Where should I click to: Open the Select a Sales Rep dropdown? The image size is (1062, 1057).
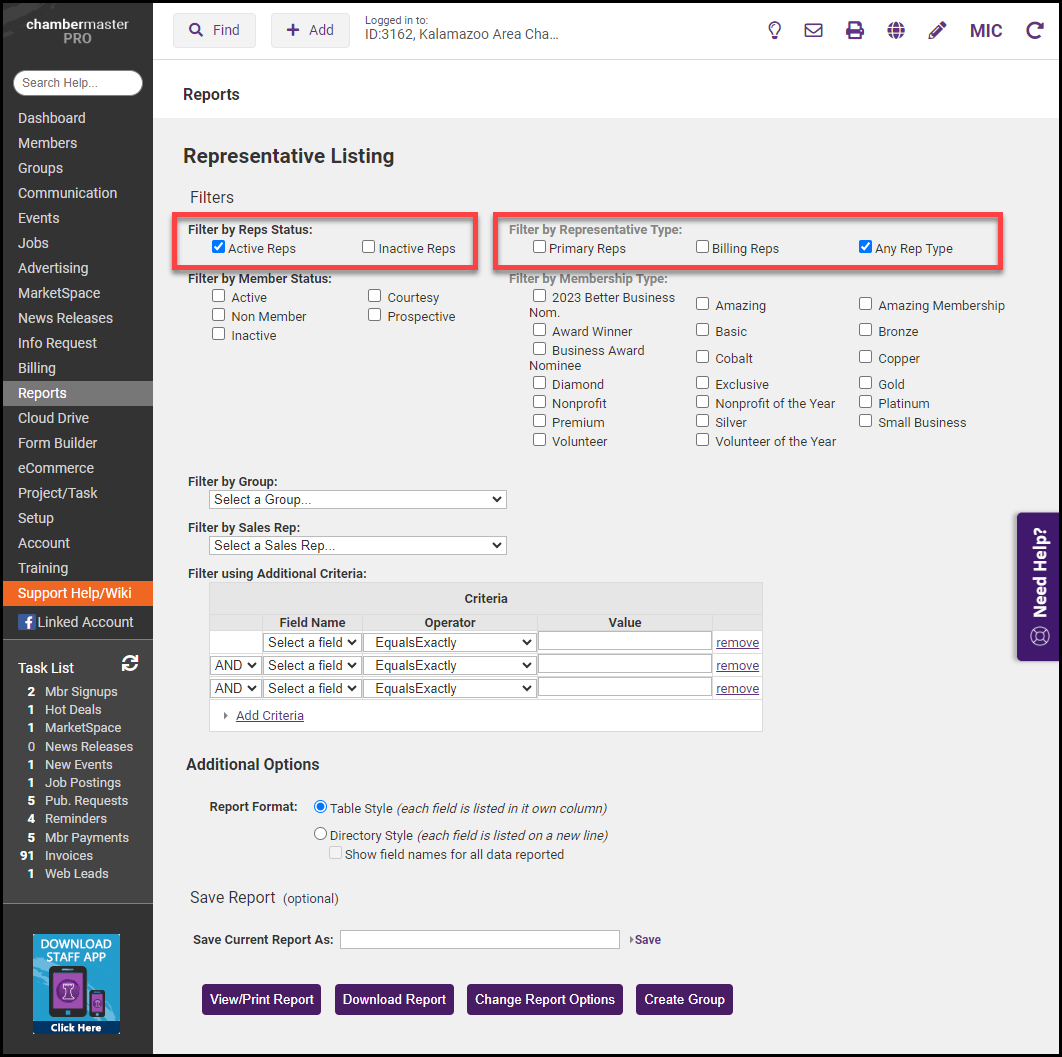[358, 545]
